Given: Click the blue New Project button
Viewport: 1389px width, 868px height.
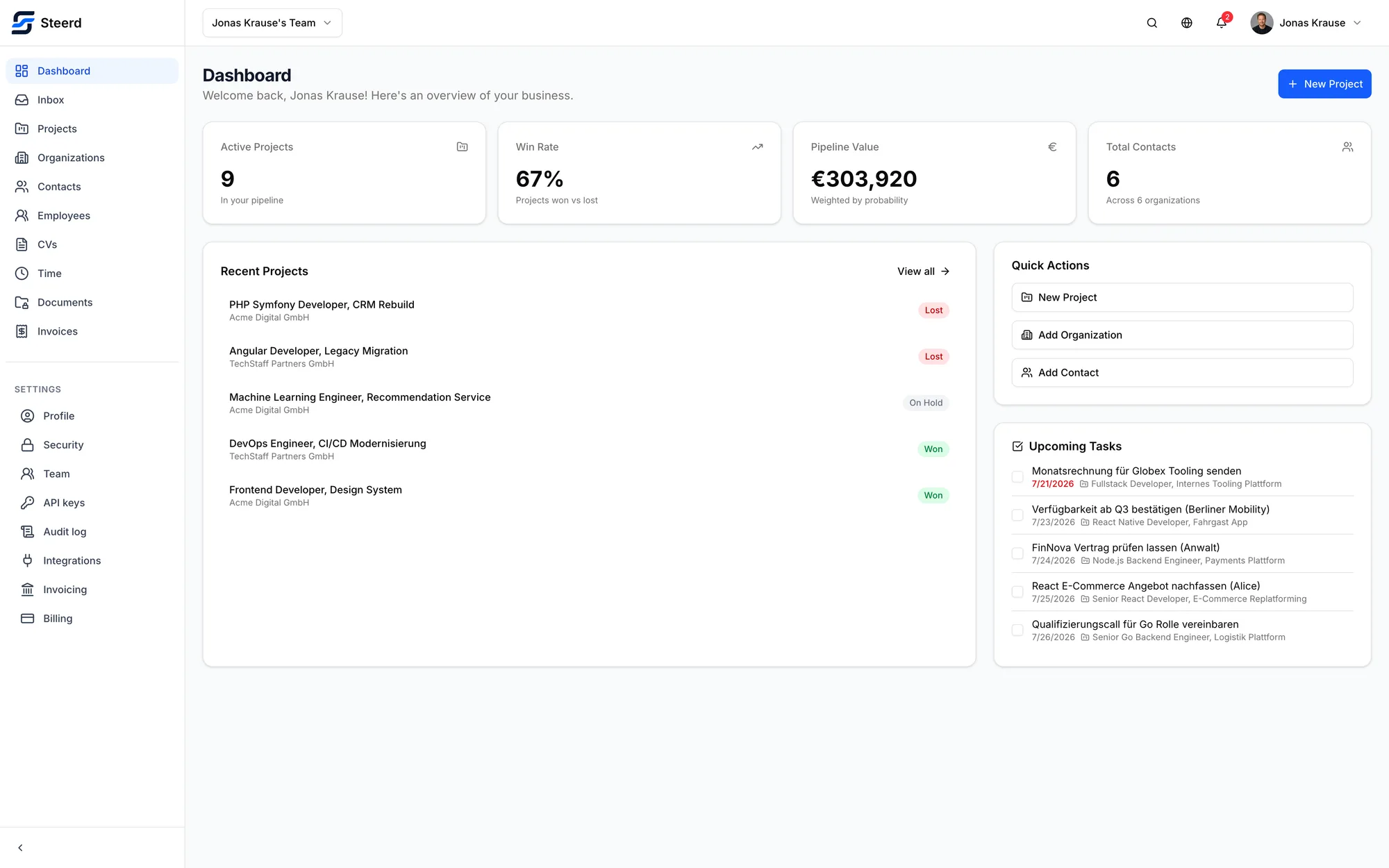Looking at the screenshot, I should coord(1324,84).
